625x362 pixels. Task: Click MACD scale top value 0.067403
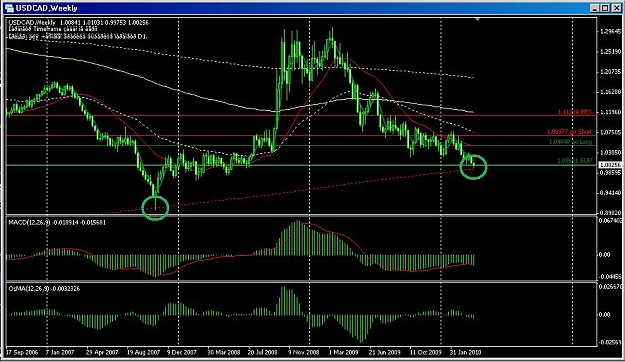point(611,220)
